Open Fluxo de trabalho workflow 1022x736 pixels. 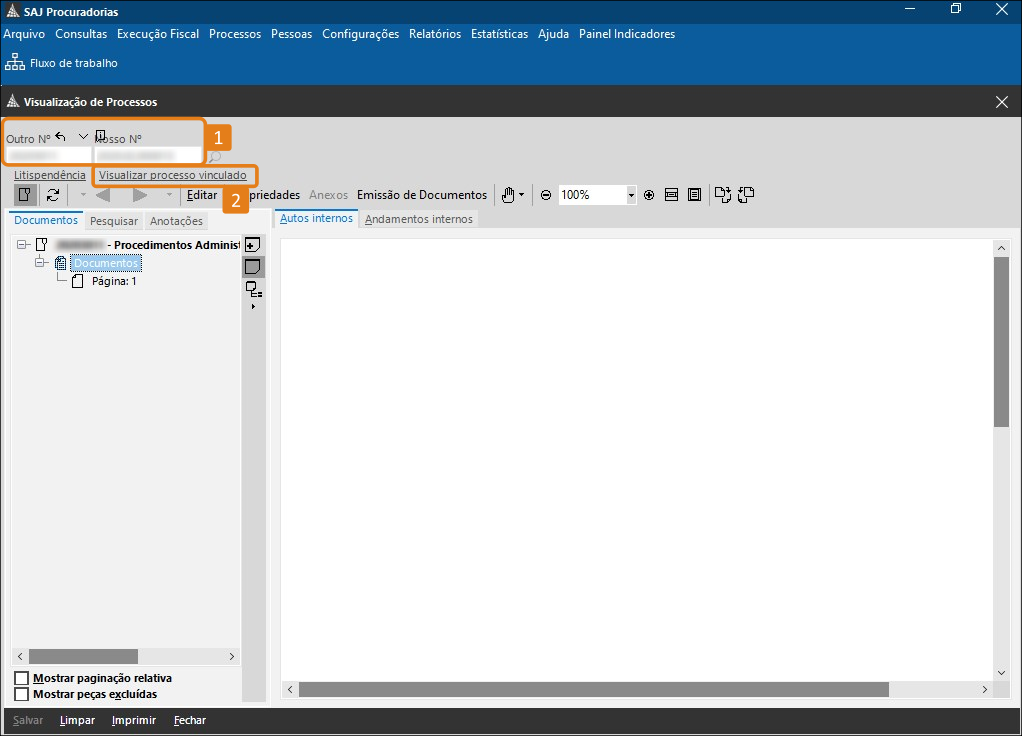click(62, 63)
